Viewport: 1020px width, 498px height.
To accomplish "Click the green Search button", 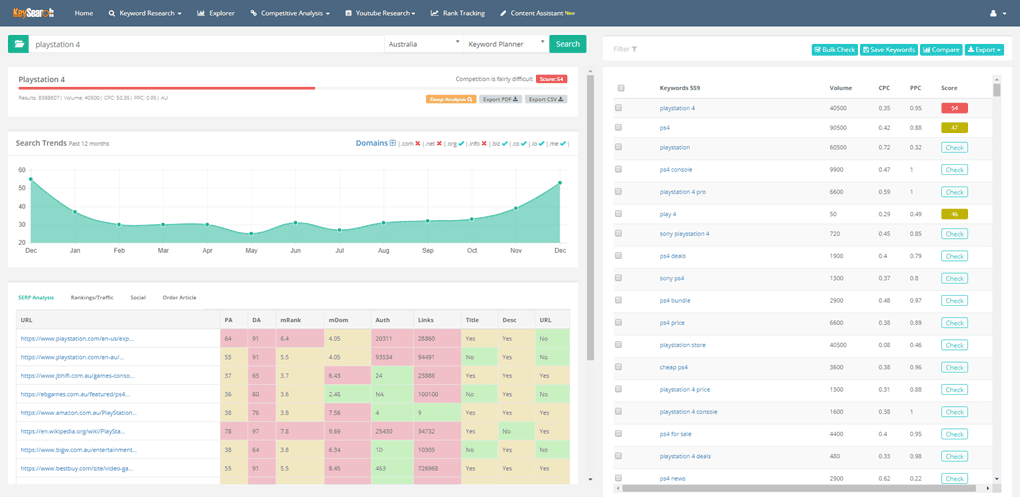I will [x=568, y=44].
